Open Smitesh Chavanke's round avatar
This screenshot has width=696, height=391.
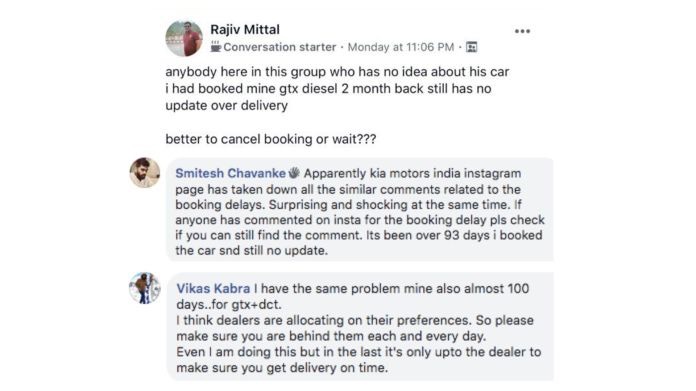145,173
